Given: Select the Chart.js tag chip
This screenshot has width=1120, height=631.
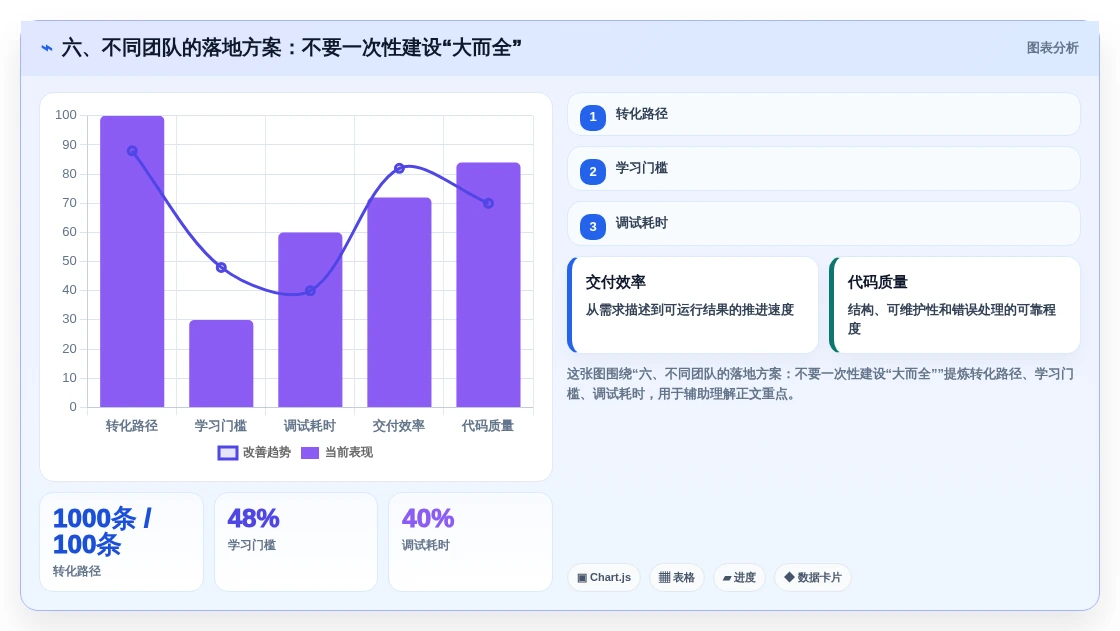Looking at the screenshot, I should click(604, 577).
